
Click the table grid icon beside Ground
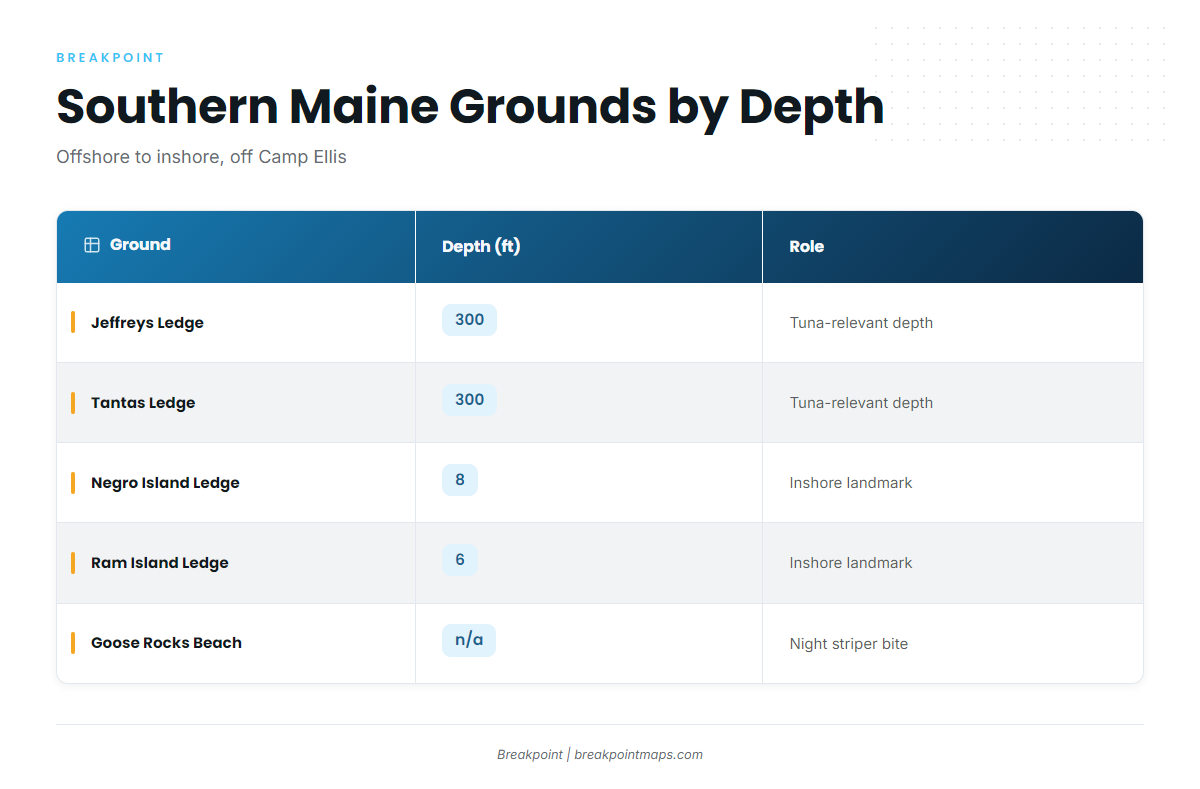tap(92, 245)
